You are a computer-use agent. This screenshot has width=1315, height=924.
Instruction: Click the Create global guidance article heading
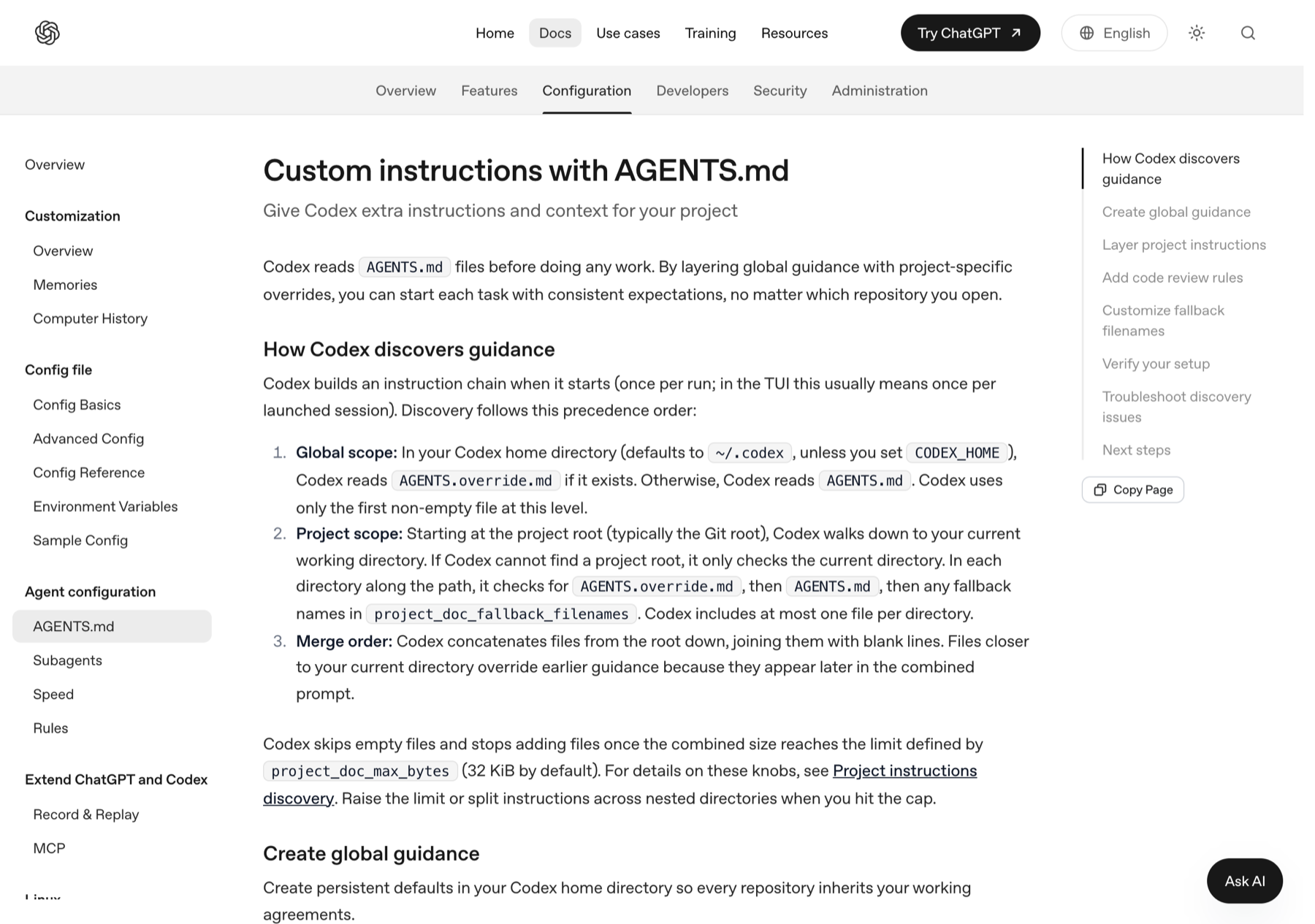(x=371, y=853)
